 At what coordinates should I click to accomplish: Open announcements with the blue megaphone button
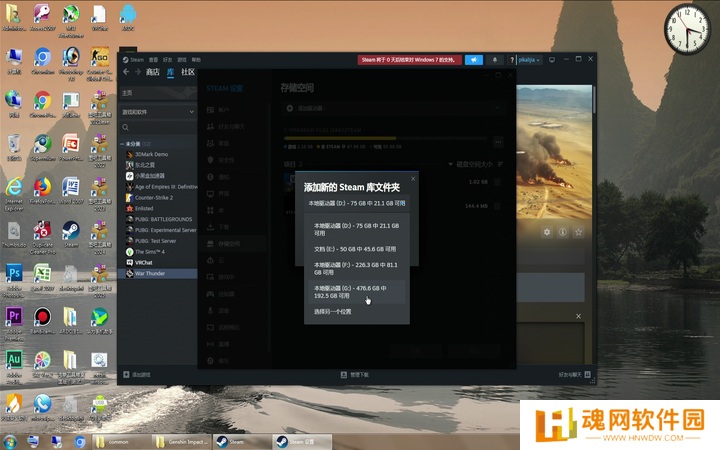coord(474,60)
